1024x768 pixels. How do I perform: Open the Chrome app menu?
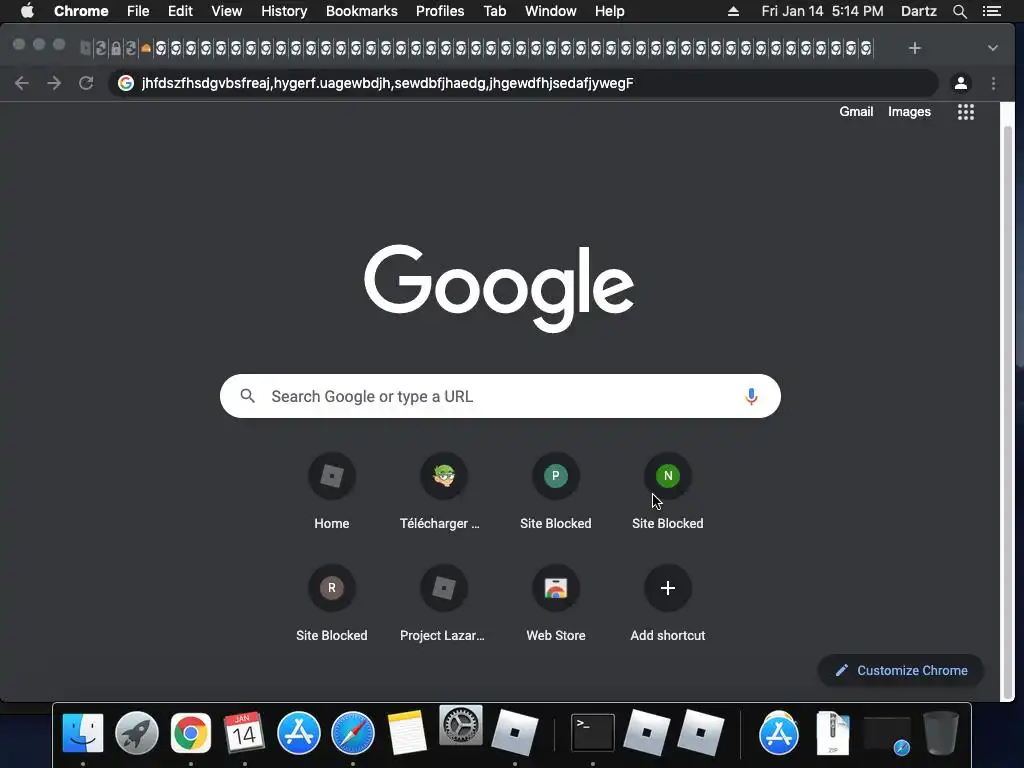click(x=81, y=11)
